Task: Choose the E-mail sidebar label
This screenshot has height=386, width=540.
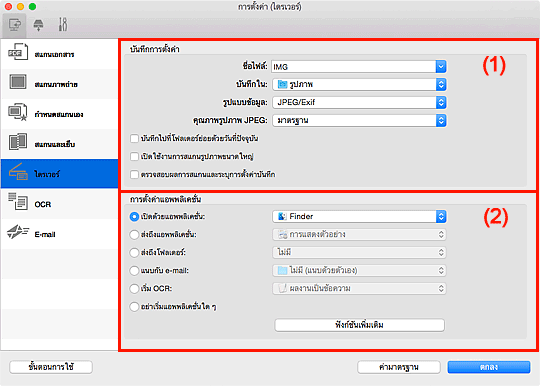Action: 45,234
